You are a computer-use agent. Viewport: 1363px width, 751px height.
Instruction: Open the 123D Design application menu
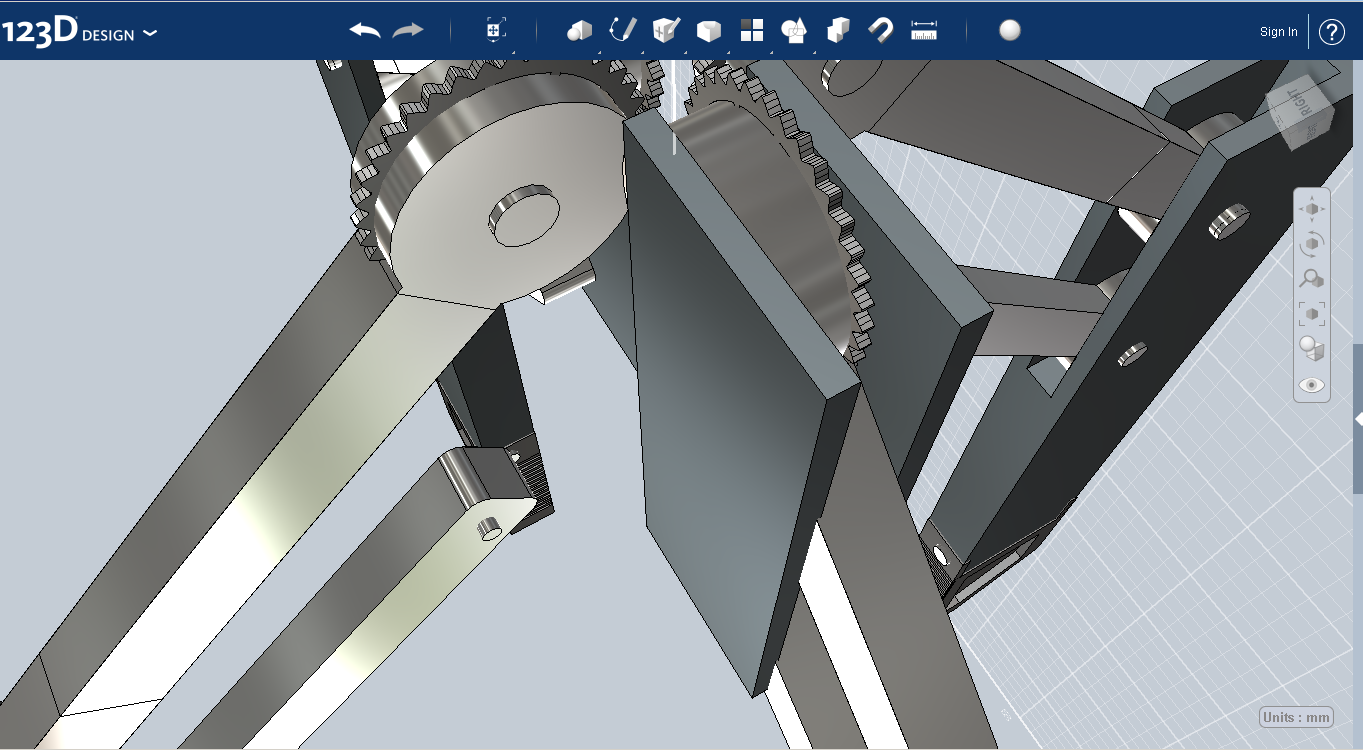[x=79, y=32]
